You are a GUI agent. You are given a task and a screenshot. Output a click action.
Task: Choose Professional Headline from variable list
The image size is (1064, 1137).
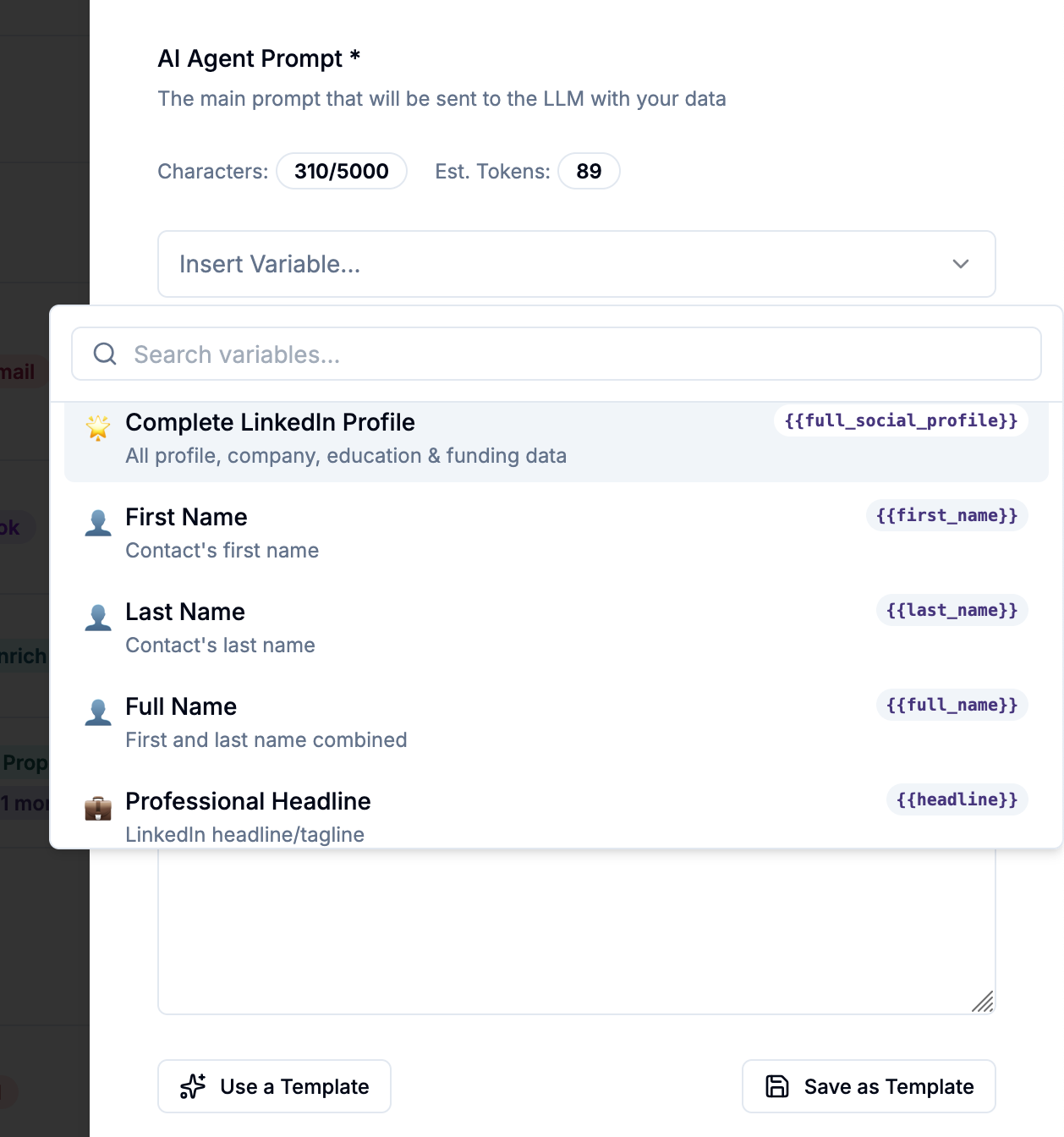pos(557,815)
